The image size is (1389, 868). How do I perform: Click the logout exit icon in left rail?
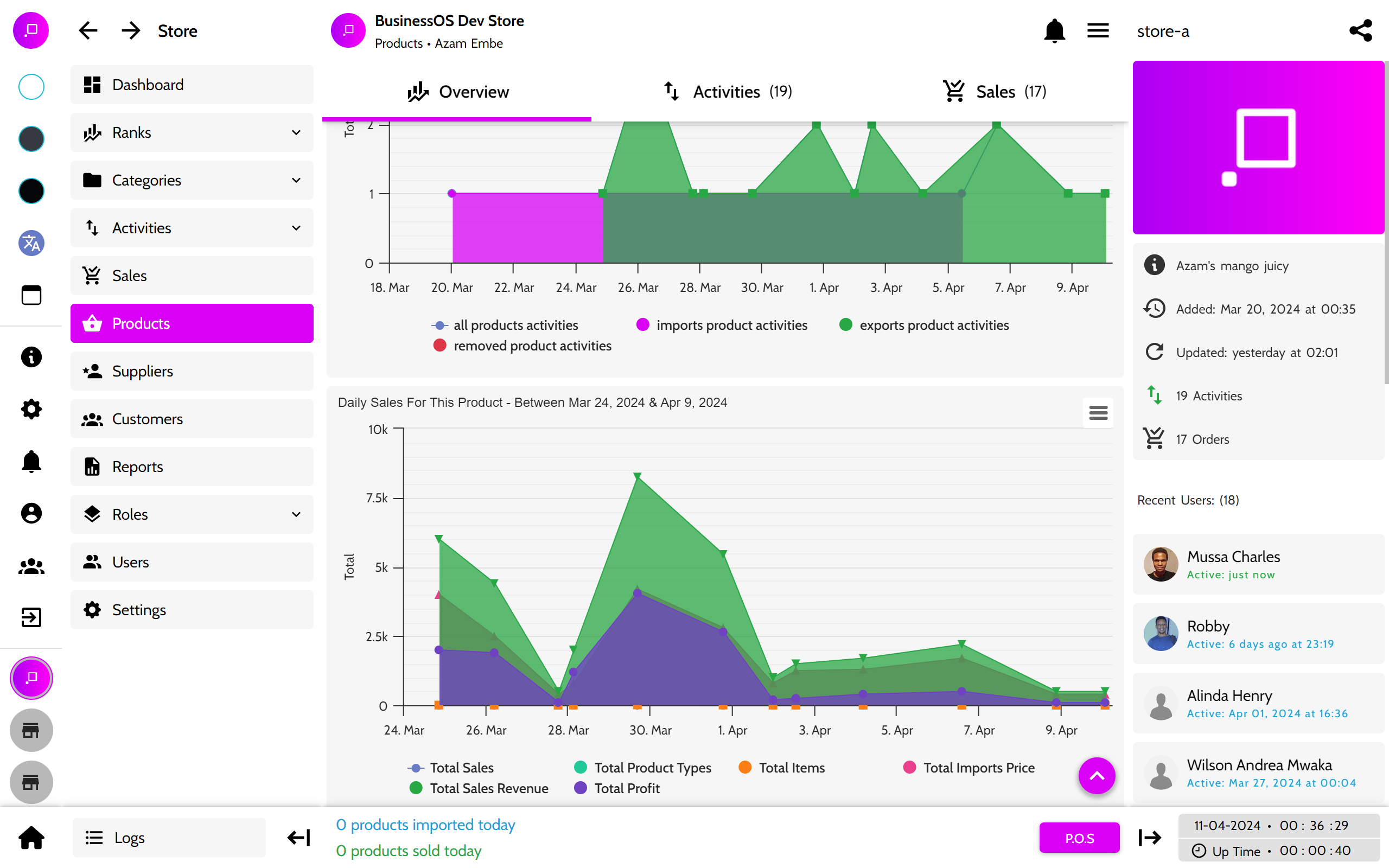(x=31, y=618)
